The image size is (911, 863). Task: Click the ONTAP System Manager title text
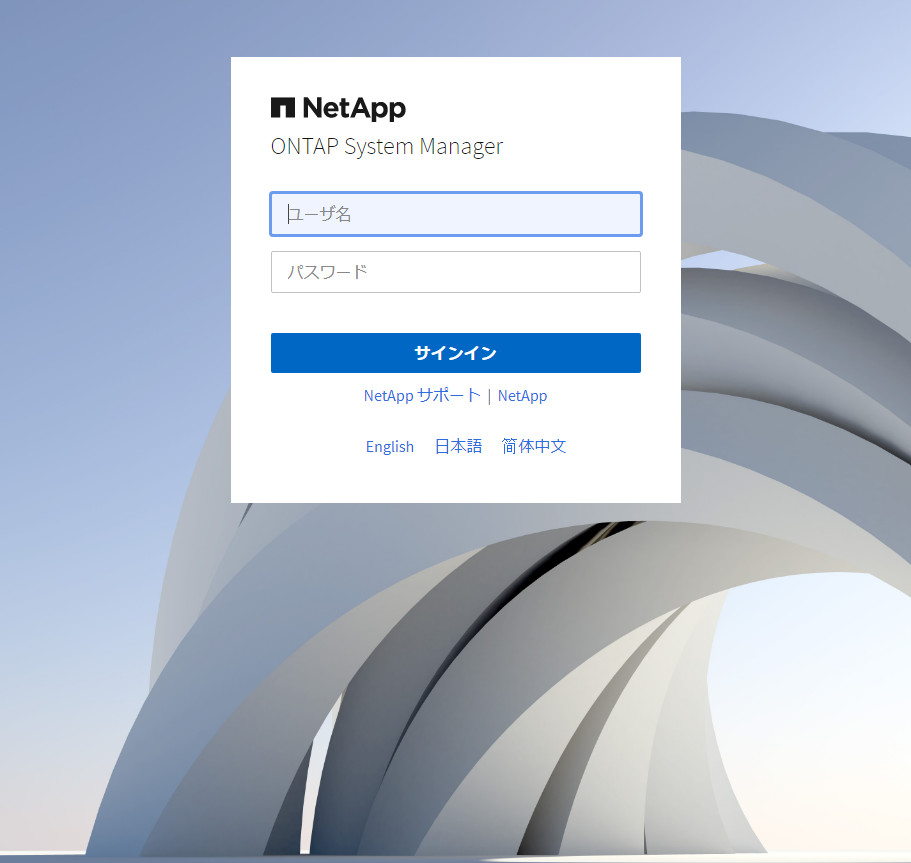pos(386,146)
